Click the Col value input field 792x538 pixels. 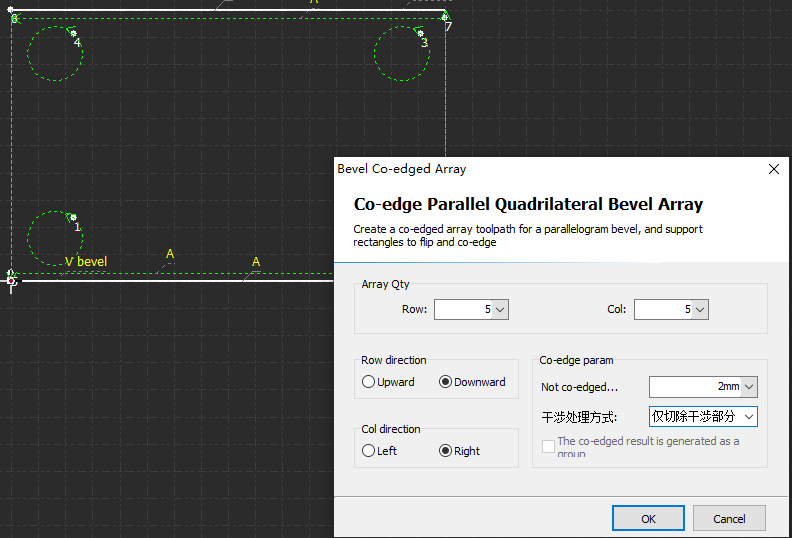(663, 310)
